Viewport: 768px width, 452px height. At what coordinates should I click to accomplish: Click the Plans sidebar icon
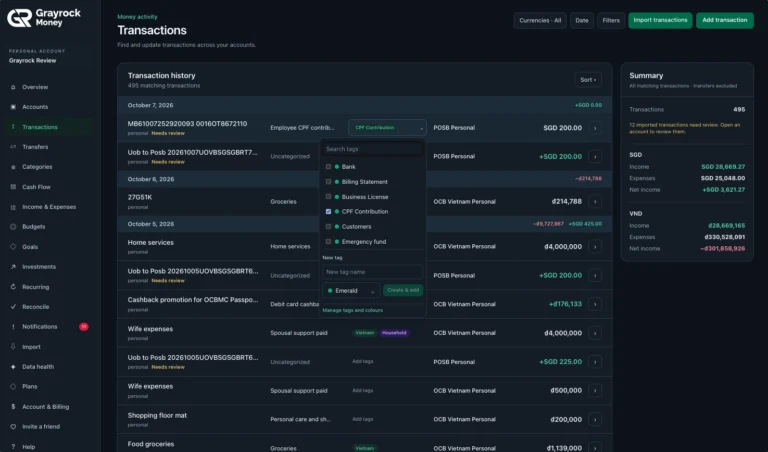(x=13, y=386)
